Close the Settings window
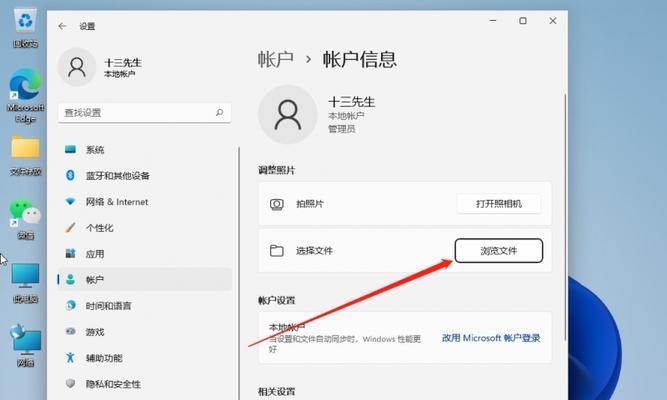The height and width of the screenshot is (400, 667). coord(553,20)
